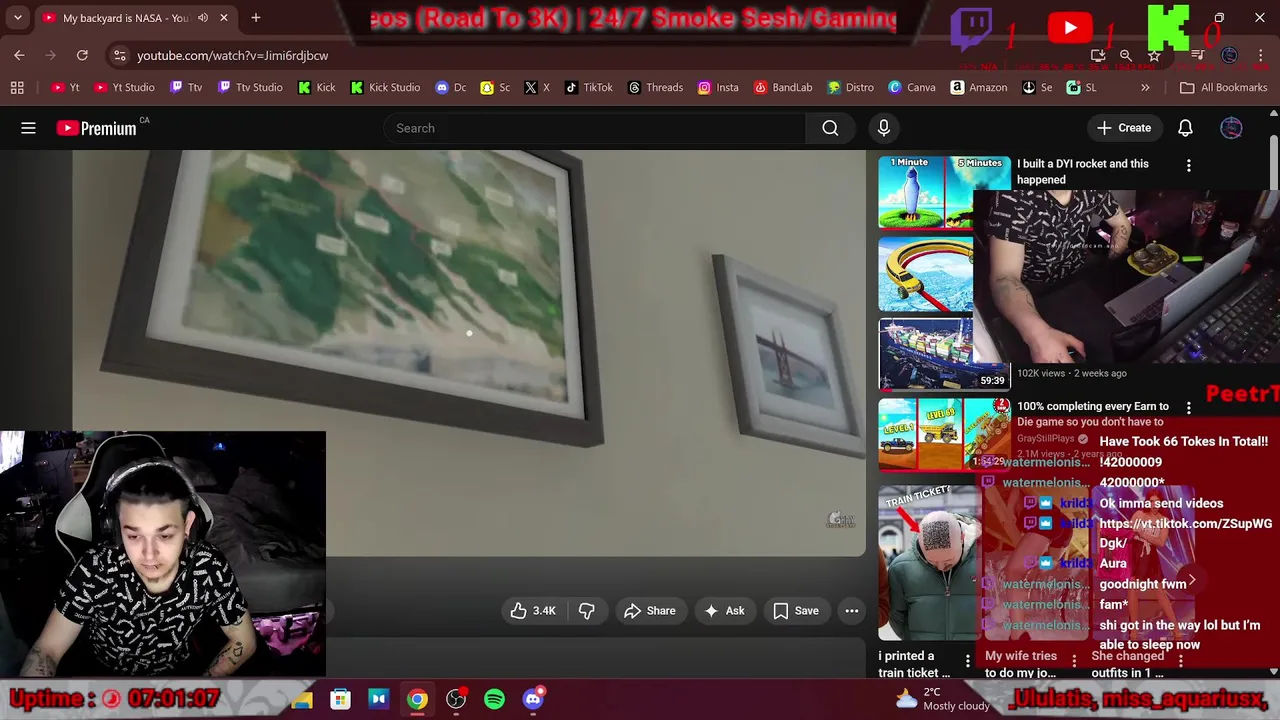Open the zoom magnifier in address bar
1280x720 pixels.
pyautogui.click(x=1125, y=56)
